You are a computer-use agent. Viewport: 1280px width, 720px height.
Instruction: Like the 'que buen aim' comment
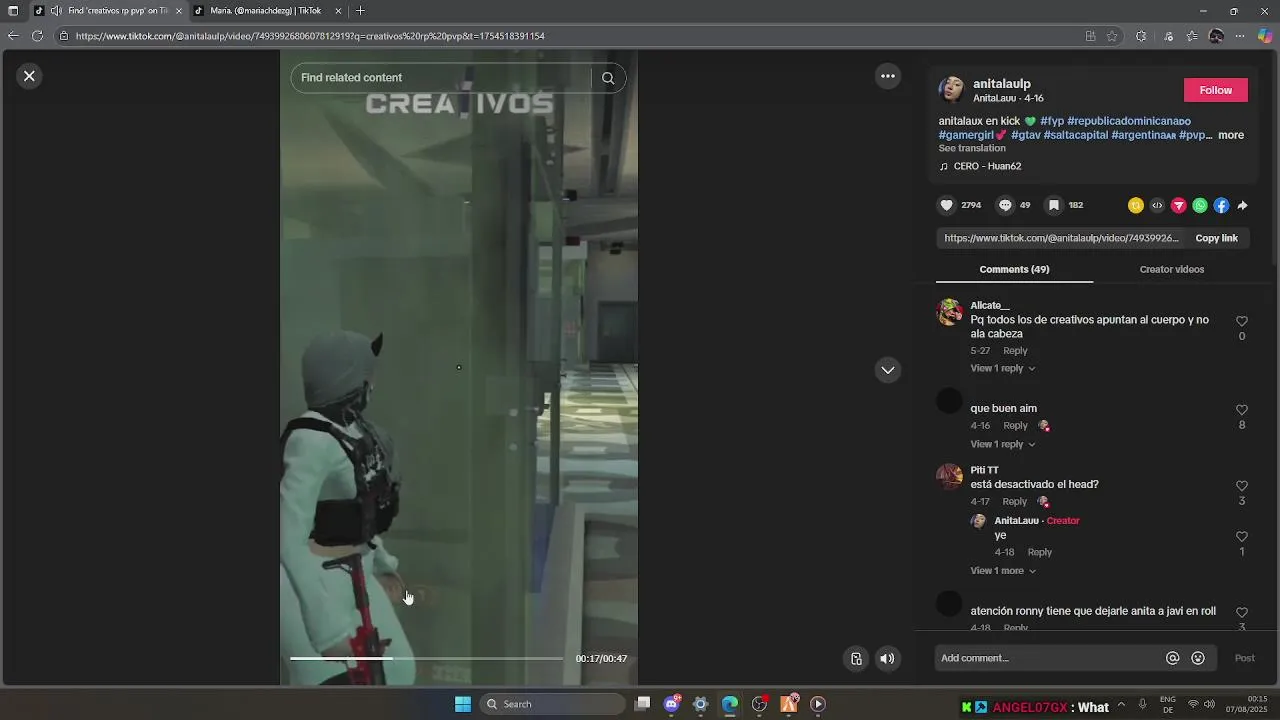coord(1242,410)
